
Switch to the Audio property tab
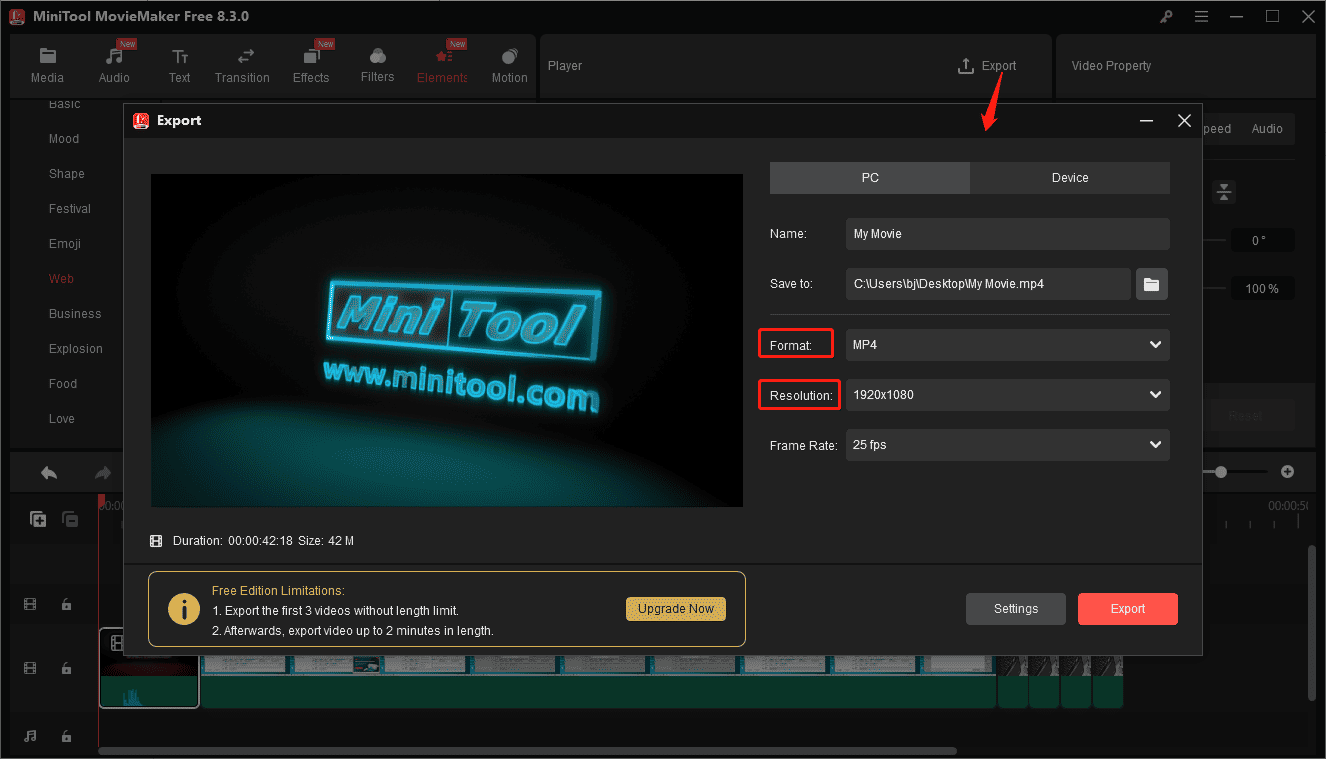[x=1267, y=129]
